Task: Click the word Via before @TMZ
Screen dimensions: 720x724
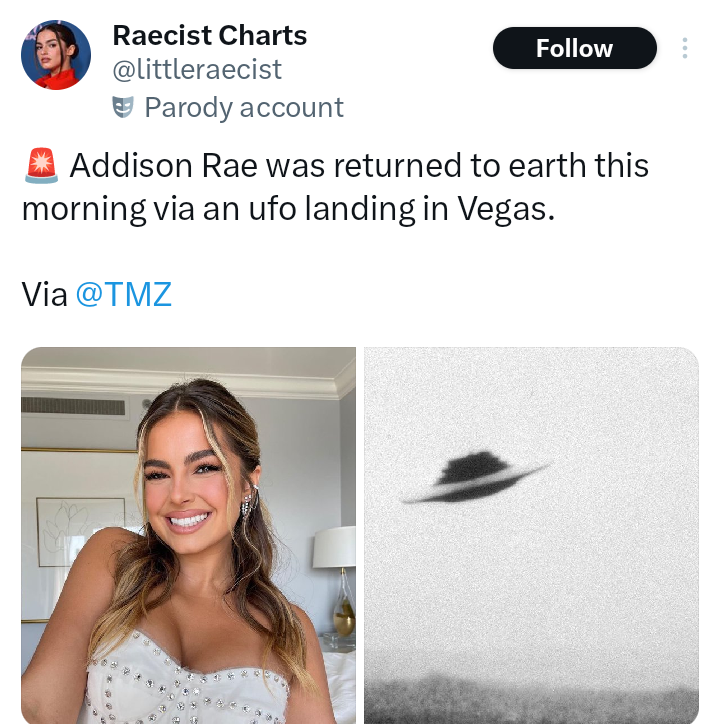Action: click(x=44, y=294)
